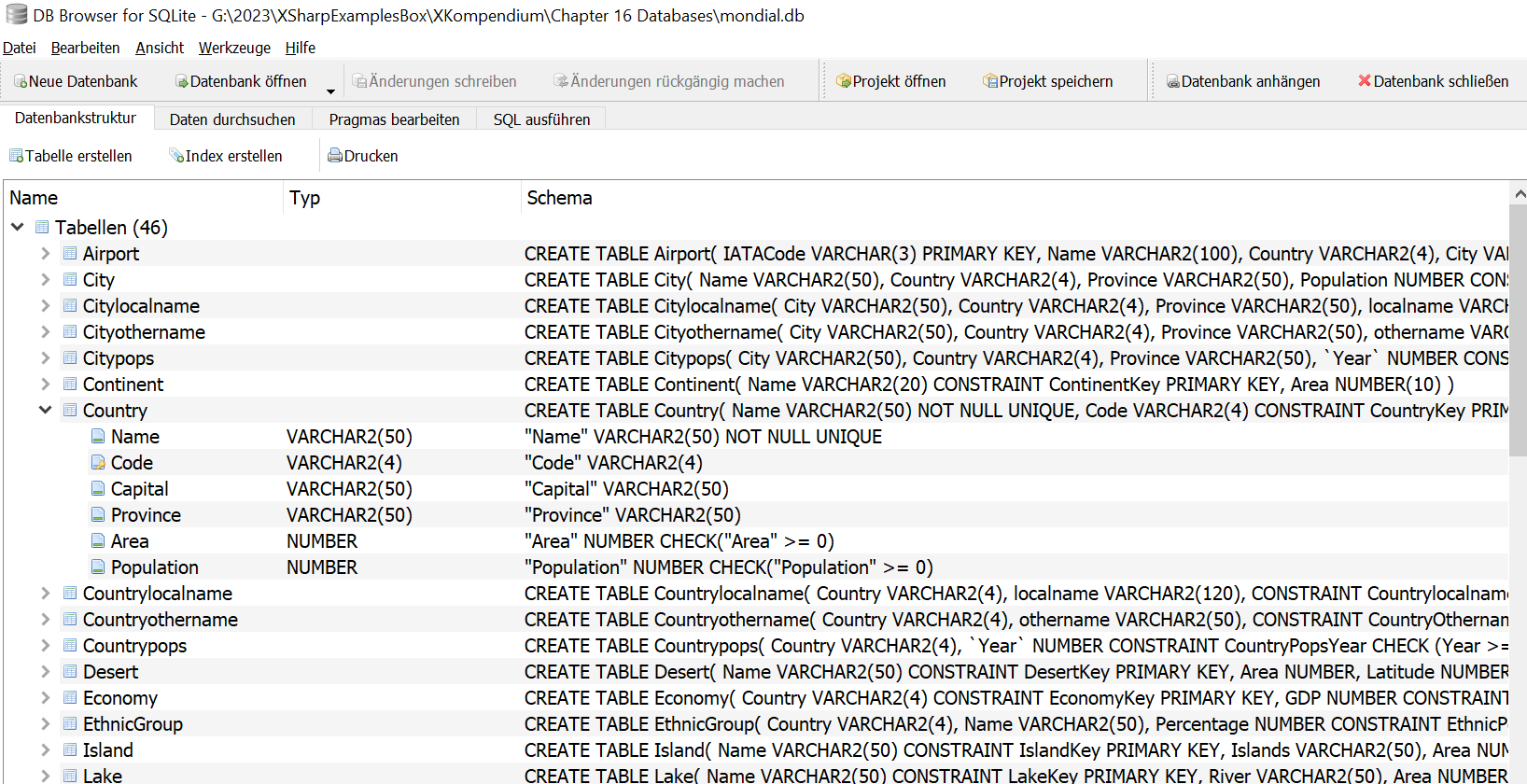Switch to SQL ausführen tab

click(x=541, y=119)
